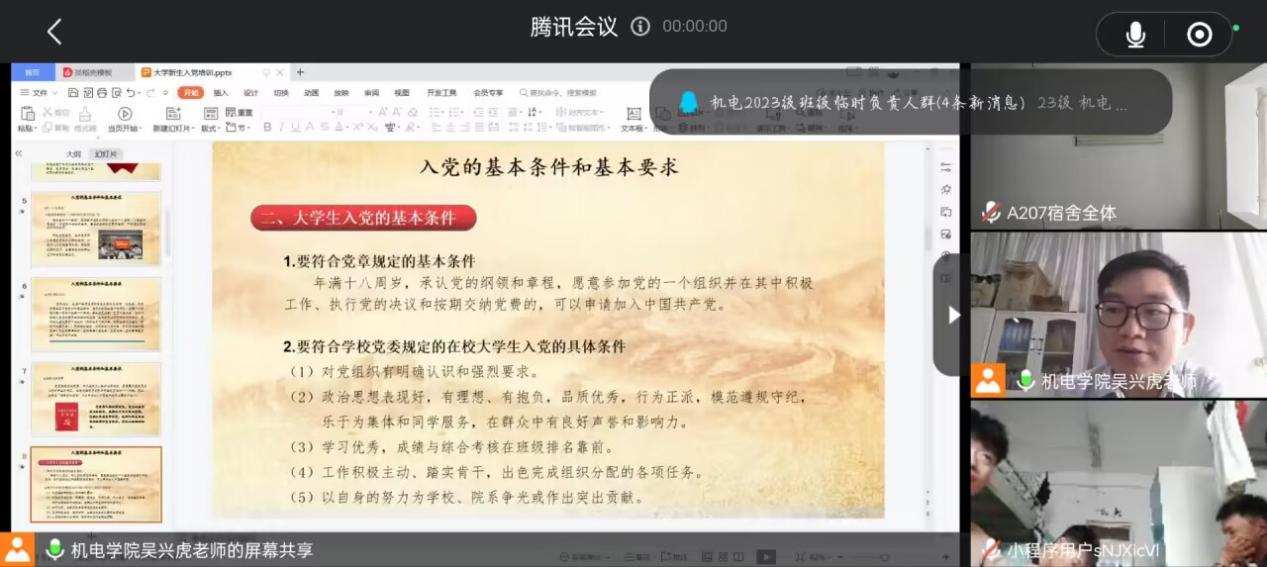Collapse video sidebar with the arrow handle
Screen dimensions: 1267x567
point(952,315)
